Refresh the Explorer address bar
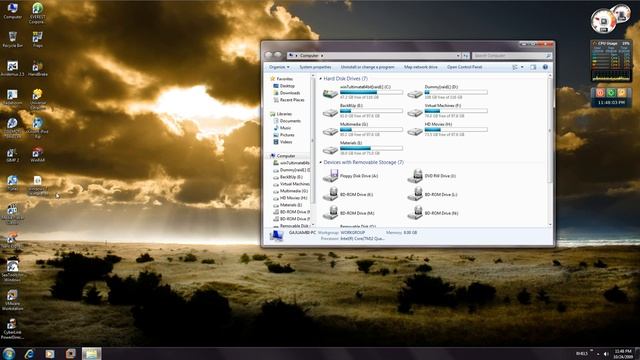 click(466, 56)
